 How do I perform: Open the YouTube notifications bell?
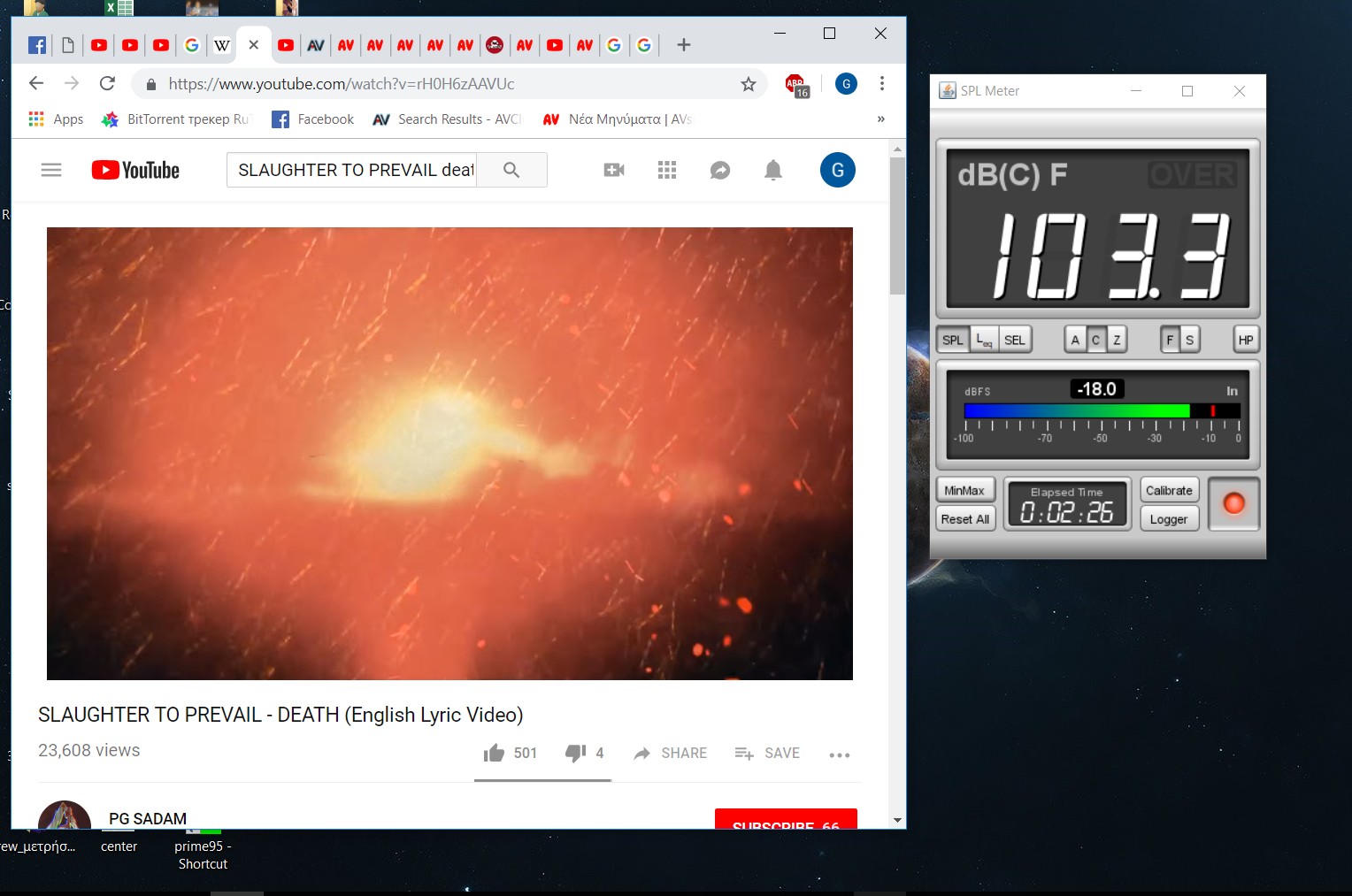773,170
